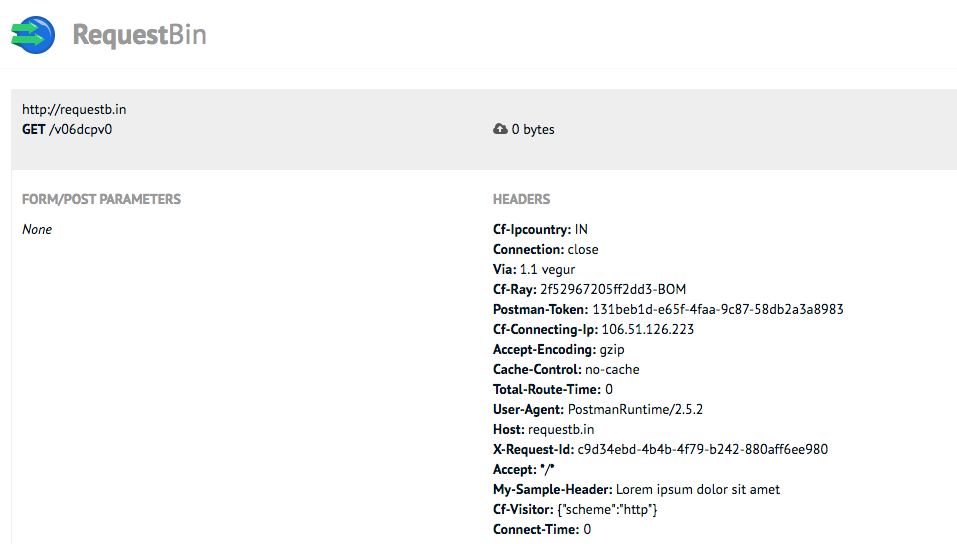Click the RequestBin globe logo icon
The width and height of the screenshot is (957, 544).
(33, 35)
